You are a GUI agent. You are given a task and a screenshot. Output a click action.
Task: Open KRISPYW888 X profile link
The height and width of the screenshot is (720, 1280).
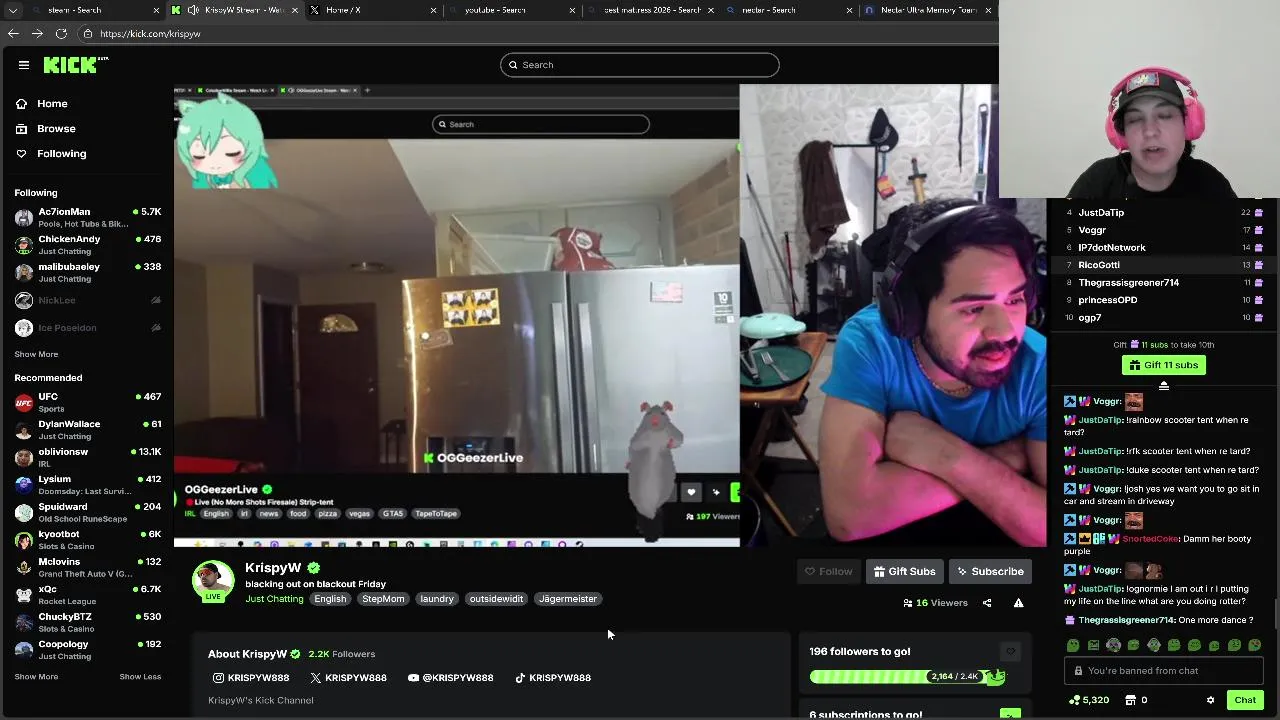coord(348,678)
